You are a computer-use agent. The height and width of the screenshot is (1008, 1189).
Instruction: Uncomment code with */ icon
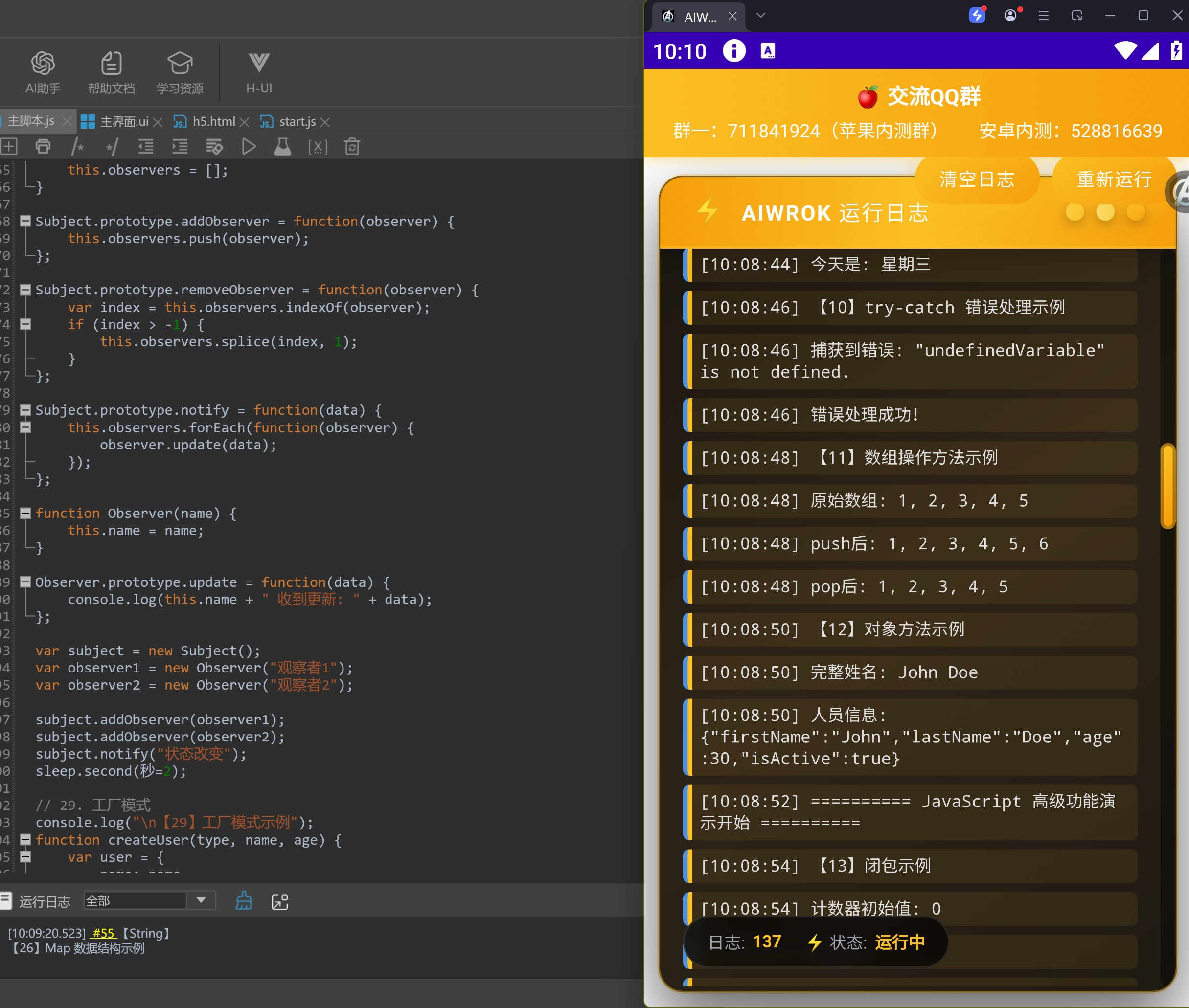112,147
